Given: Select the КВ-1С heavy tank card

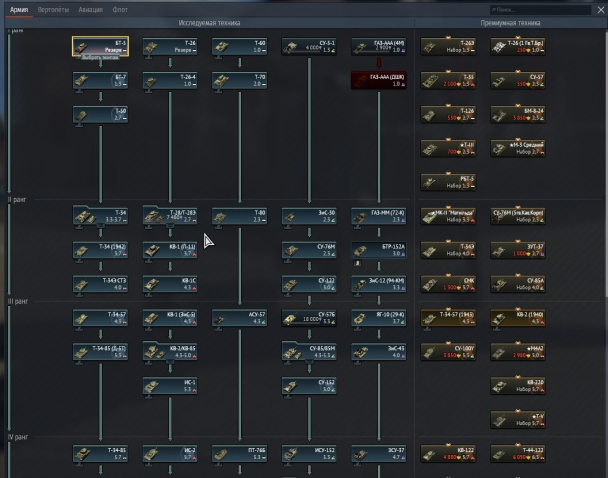Looking at the screenshot, I should coord(170,284).
